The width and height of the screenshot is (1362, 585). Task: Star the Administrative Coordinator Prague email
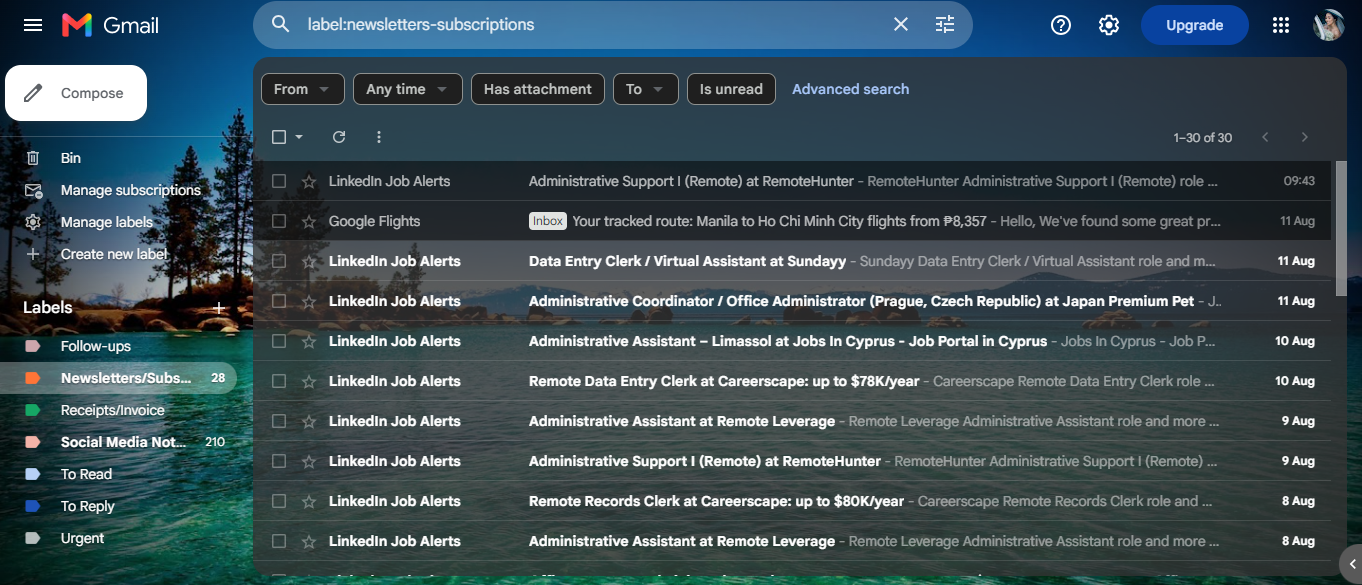coord(309,301)
